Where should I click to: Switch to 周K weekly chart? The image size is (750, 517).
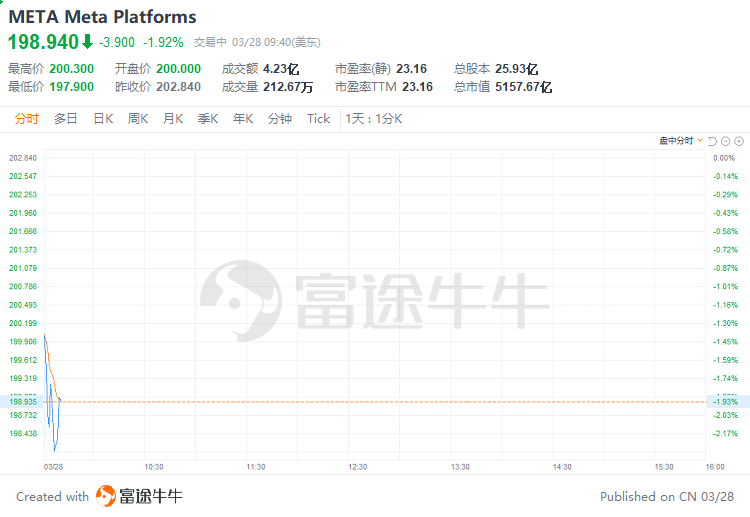point(138,119)
